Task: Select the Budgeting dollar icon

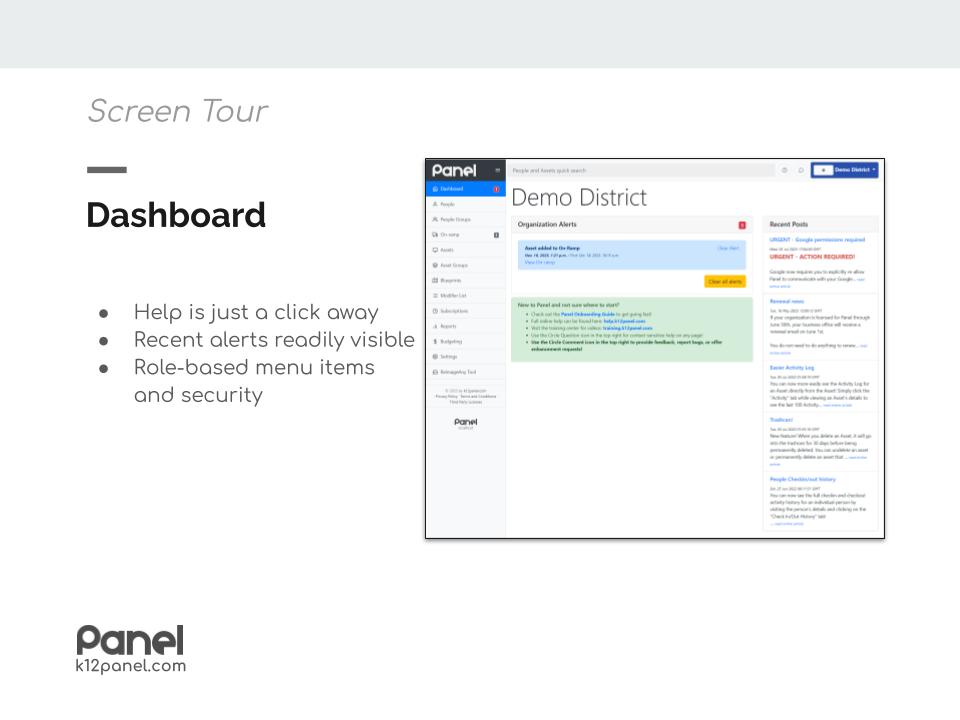Action: (435, 342)
